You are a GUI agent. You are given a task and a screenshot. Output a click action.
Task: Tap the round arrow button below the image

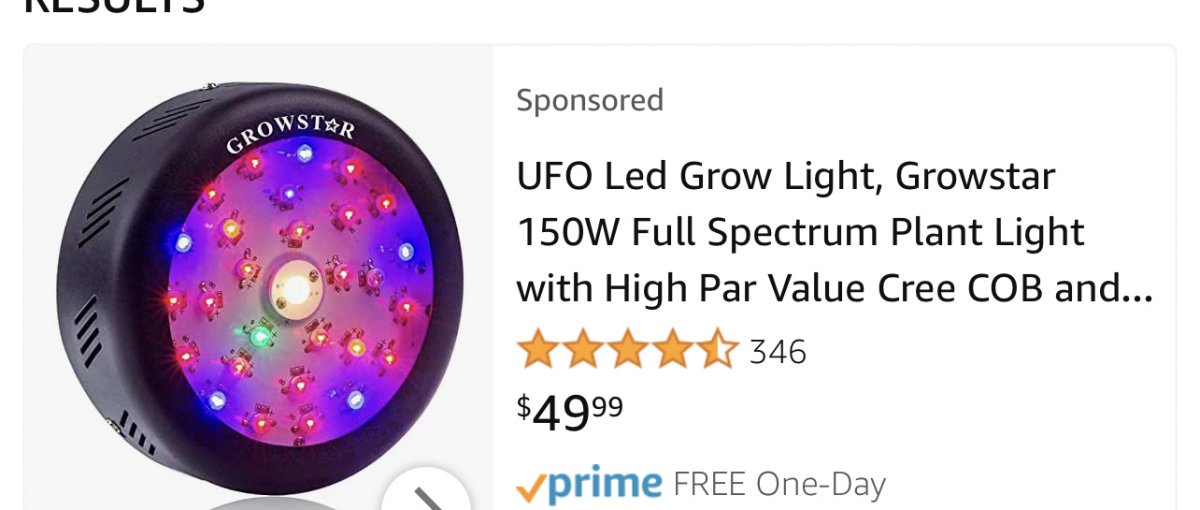[426, 495]
